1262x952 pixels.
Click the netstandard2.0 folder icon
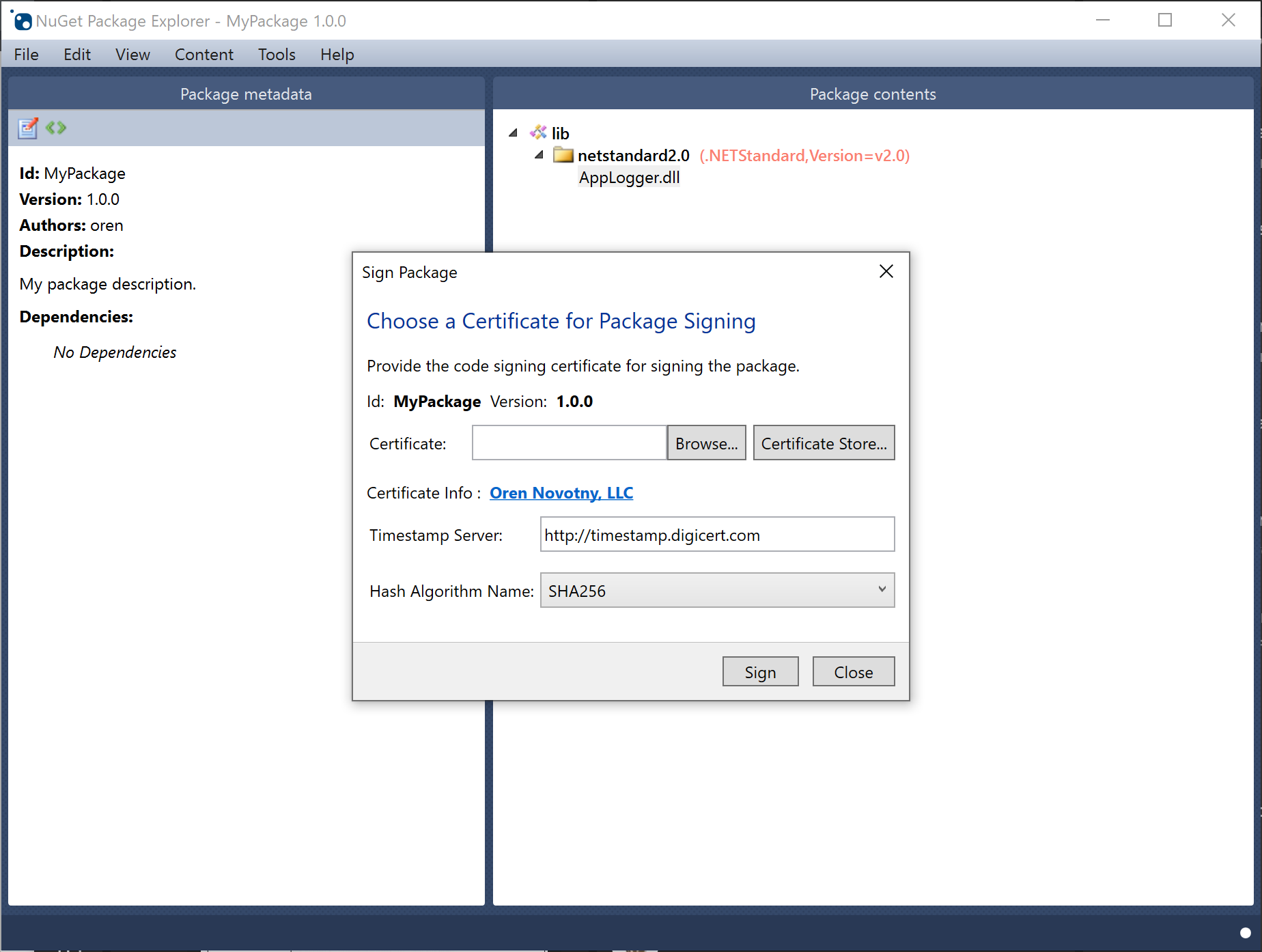click(x=563, y=155)
